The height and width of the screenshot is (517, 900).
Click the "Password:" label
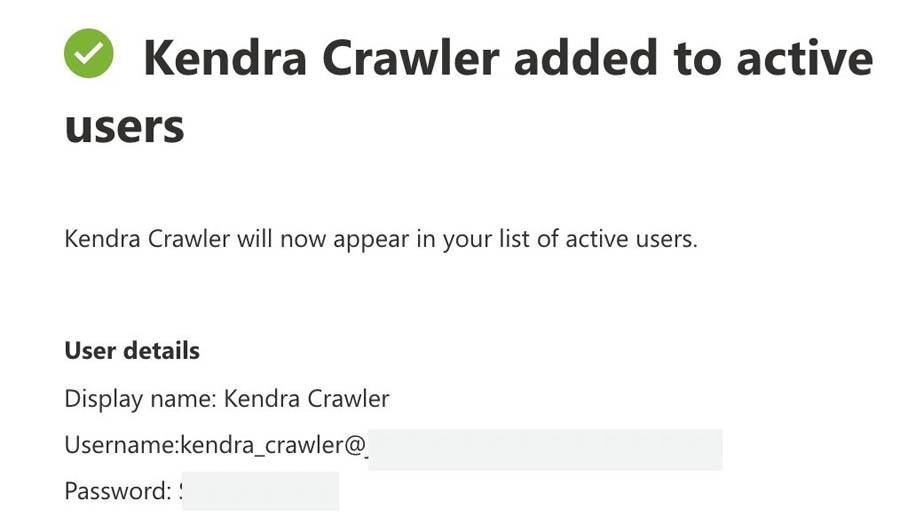118,491
